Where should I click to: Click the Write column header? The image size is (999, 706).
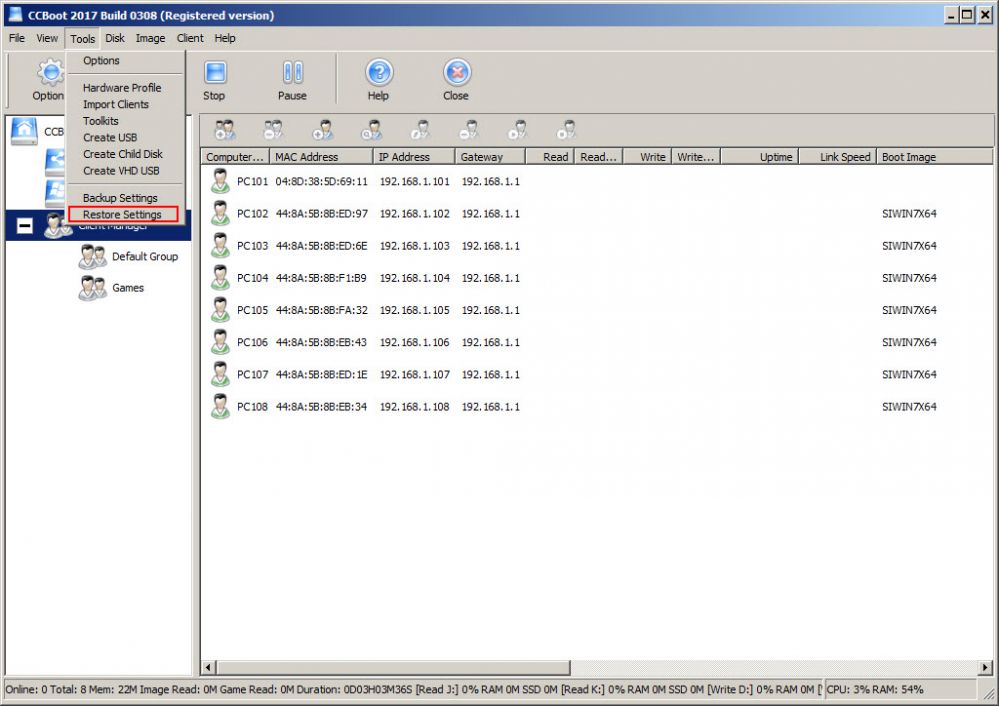(647, 157)
